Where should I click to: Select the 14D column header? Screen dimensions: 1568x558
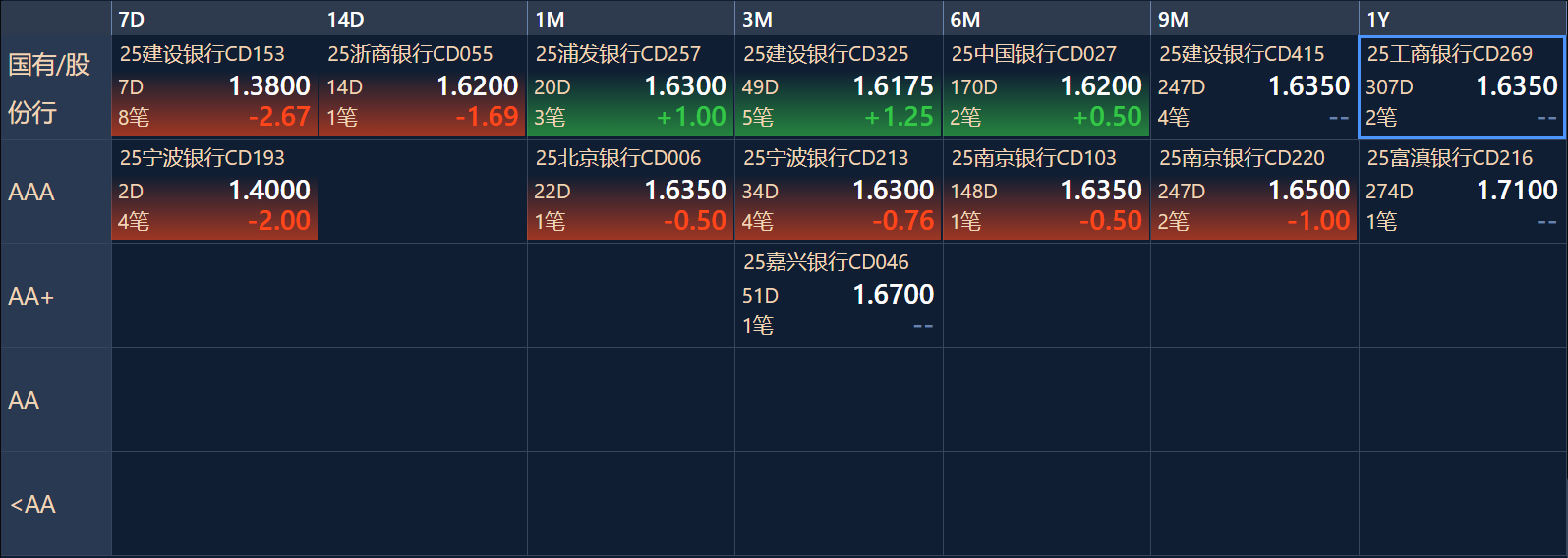[423, 19]
